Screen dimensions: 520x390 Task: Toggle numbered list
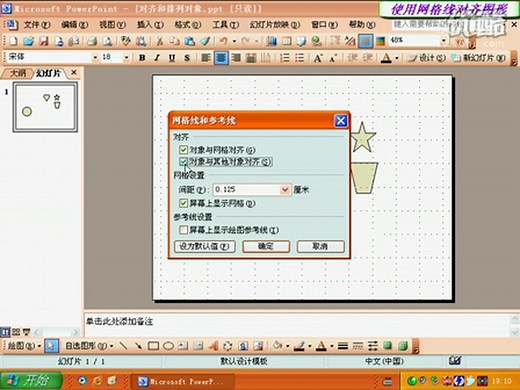(x=285, y=58)
